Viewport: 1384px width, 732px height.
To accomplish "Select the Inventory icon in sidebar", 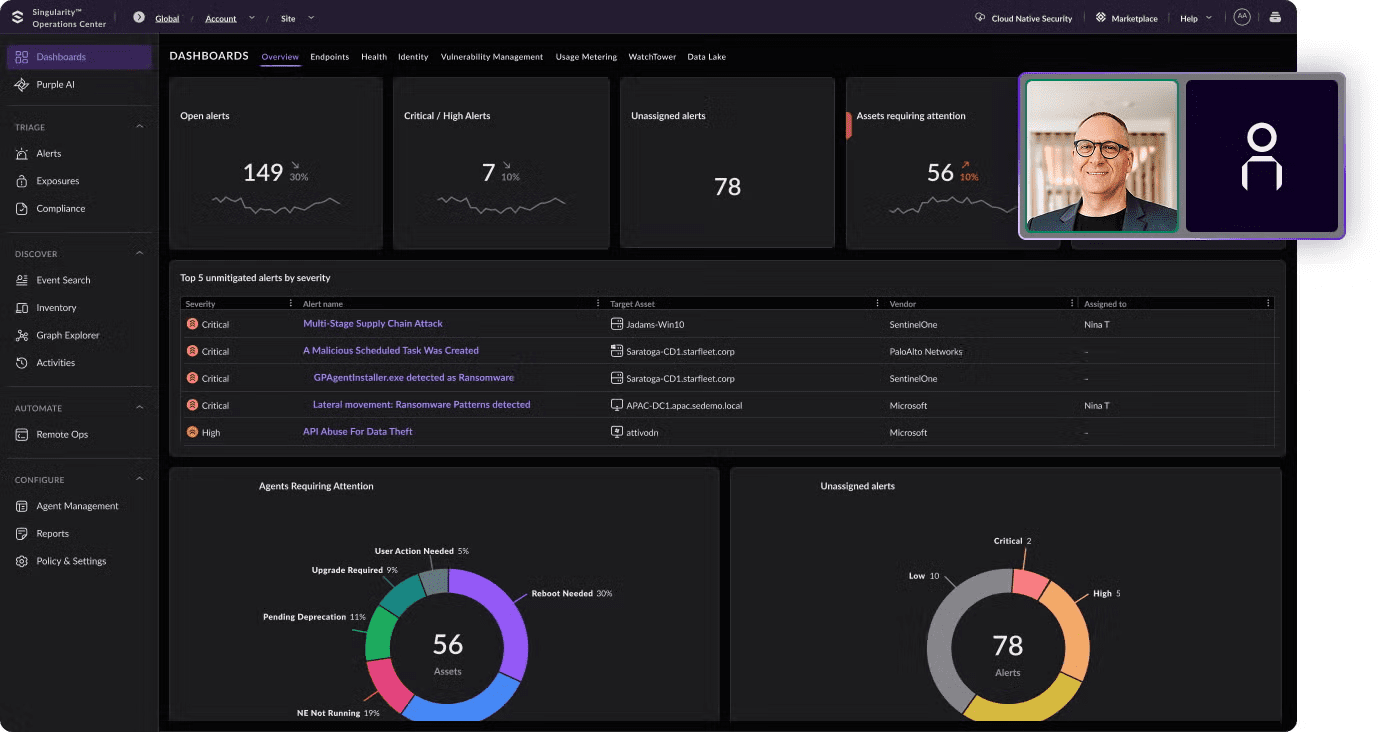I will 21,307.
